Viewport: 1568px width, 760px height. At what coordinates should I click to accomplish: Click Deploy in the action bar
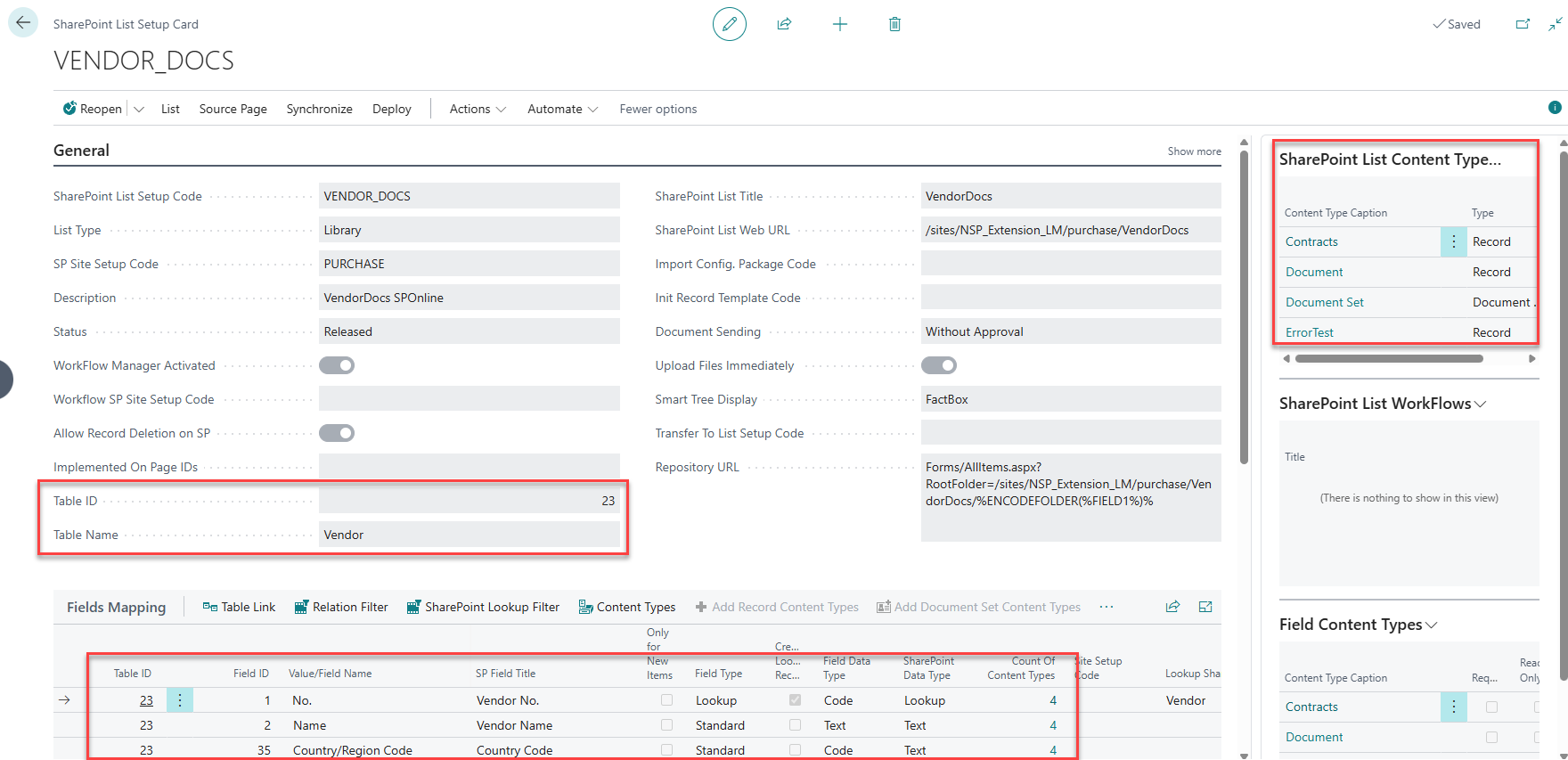coord(391,109)
